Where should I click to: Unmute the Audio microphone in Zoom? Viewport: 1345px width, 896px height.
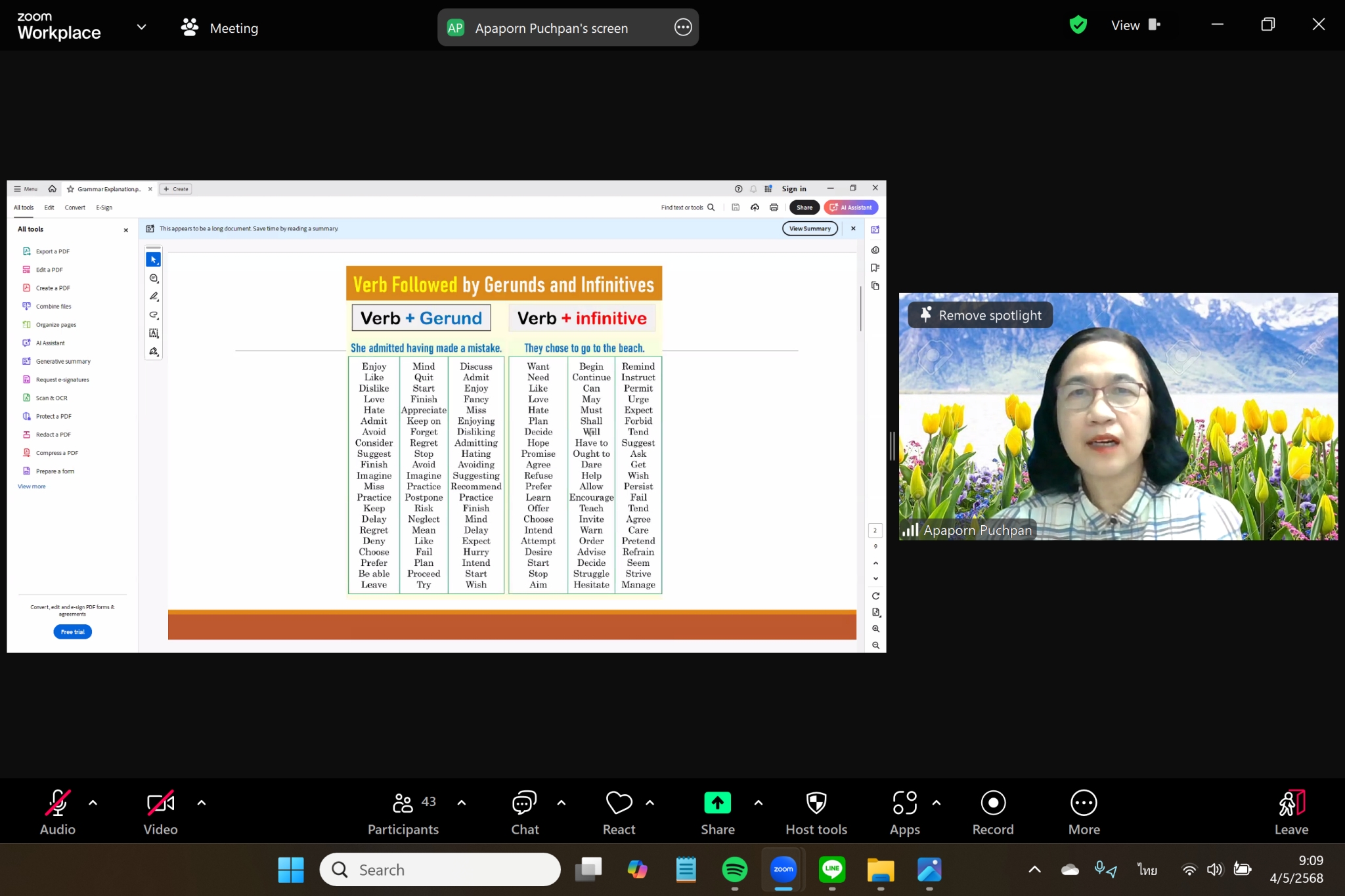tap(58, 813)
